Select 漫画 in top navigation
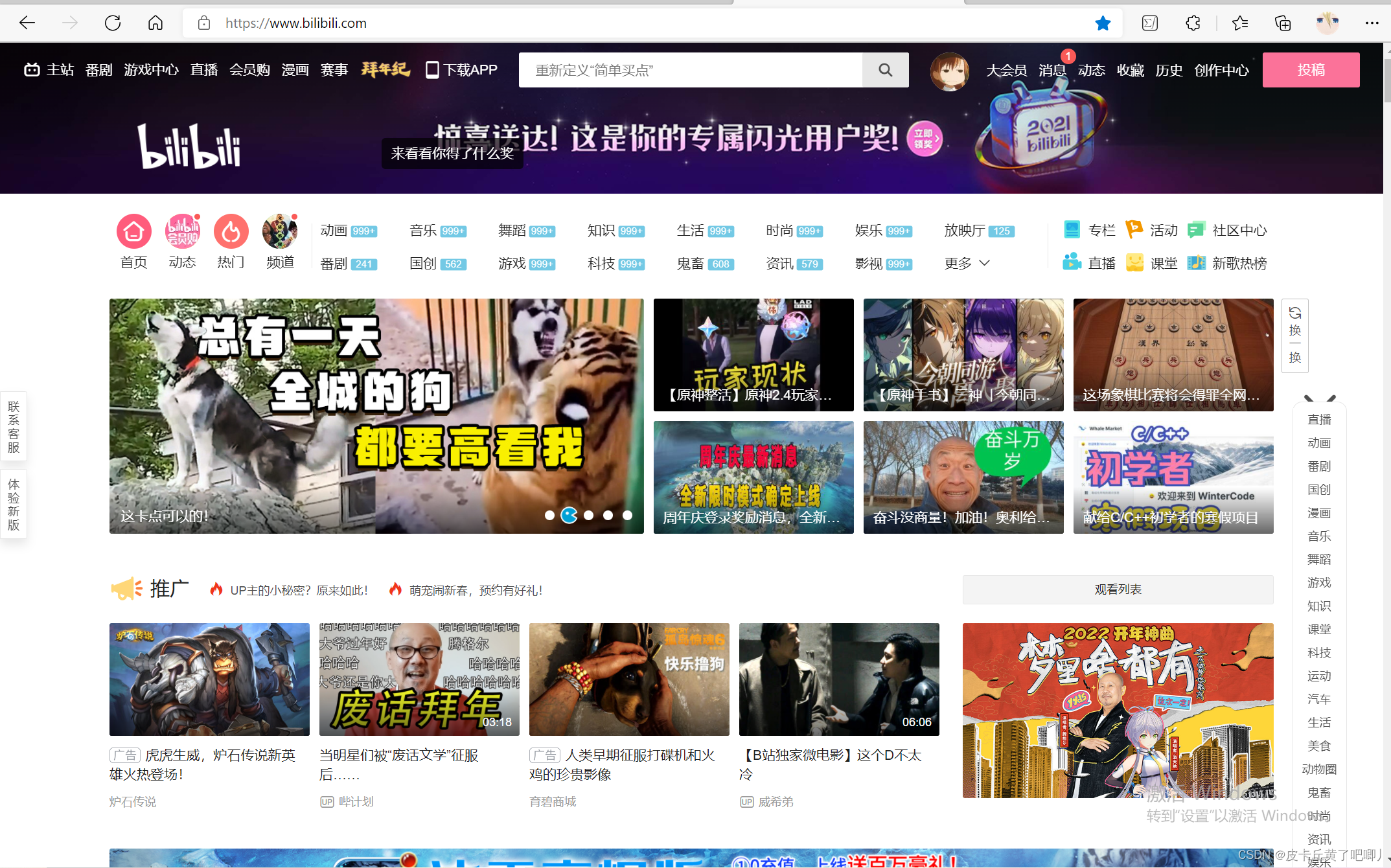 coord(295,70)
